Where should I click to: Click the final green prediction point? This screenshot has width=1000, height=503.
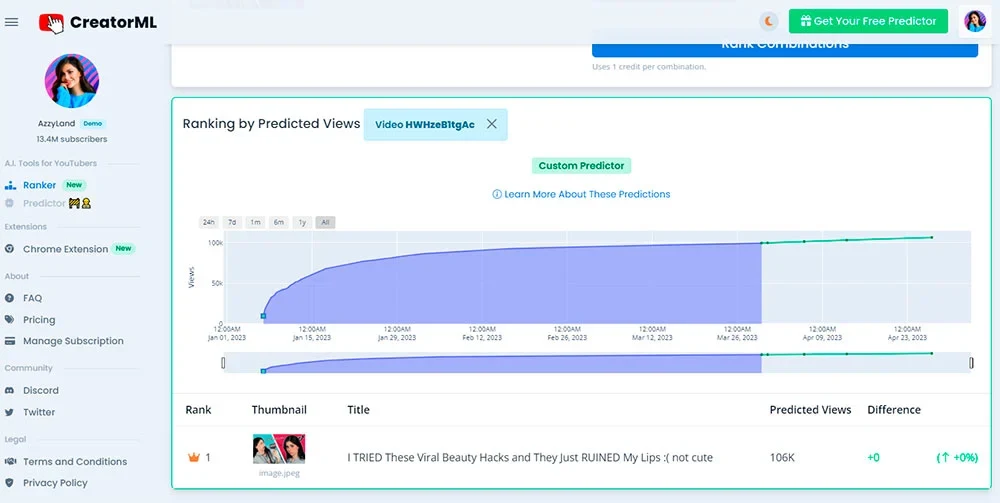click(x=931, y=238)
